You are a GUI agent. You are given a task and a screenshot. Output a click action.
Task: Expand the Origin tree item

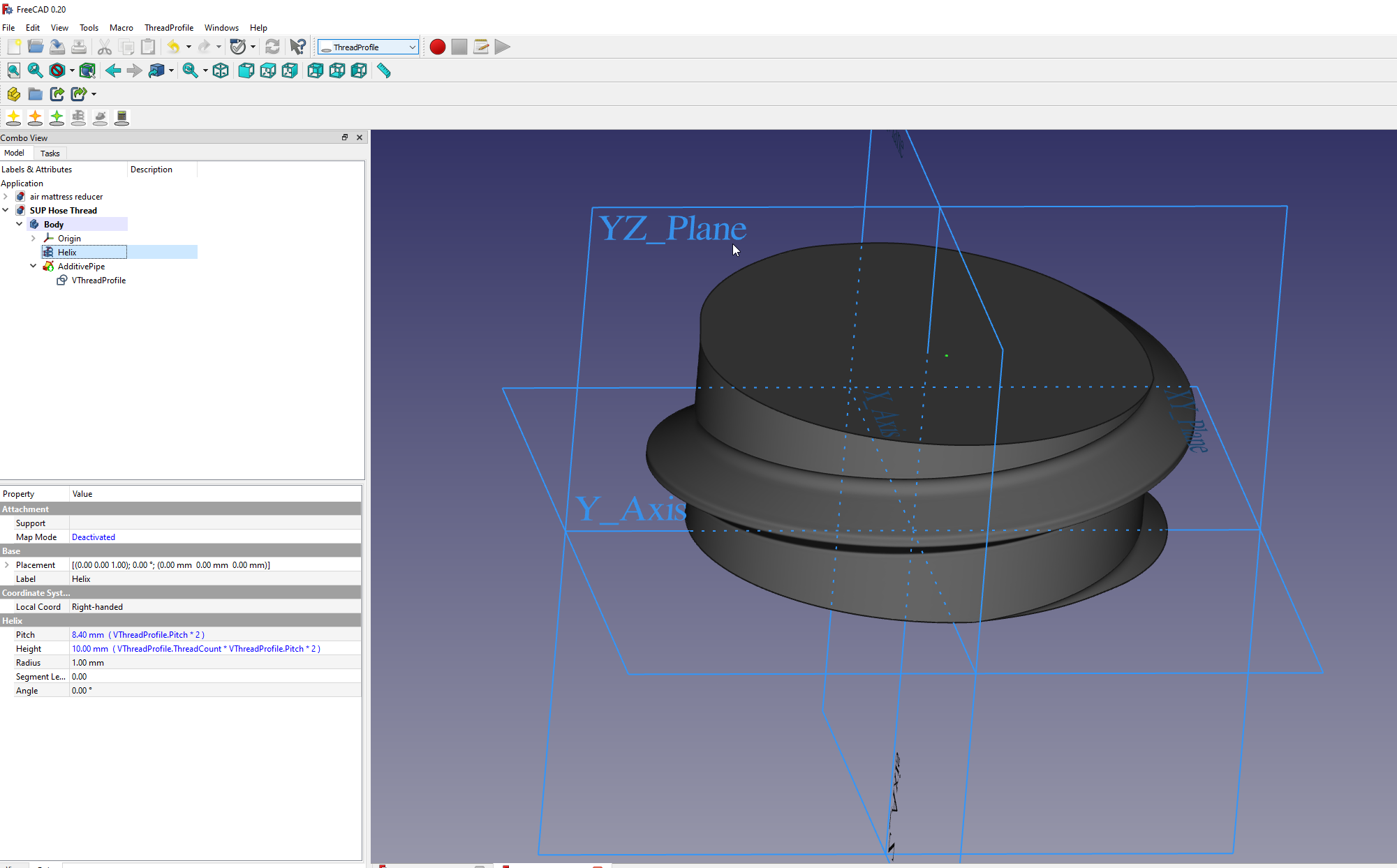pyautogui.click(x=33, y=239)
